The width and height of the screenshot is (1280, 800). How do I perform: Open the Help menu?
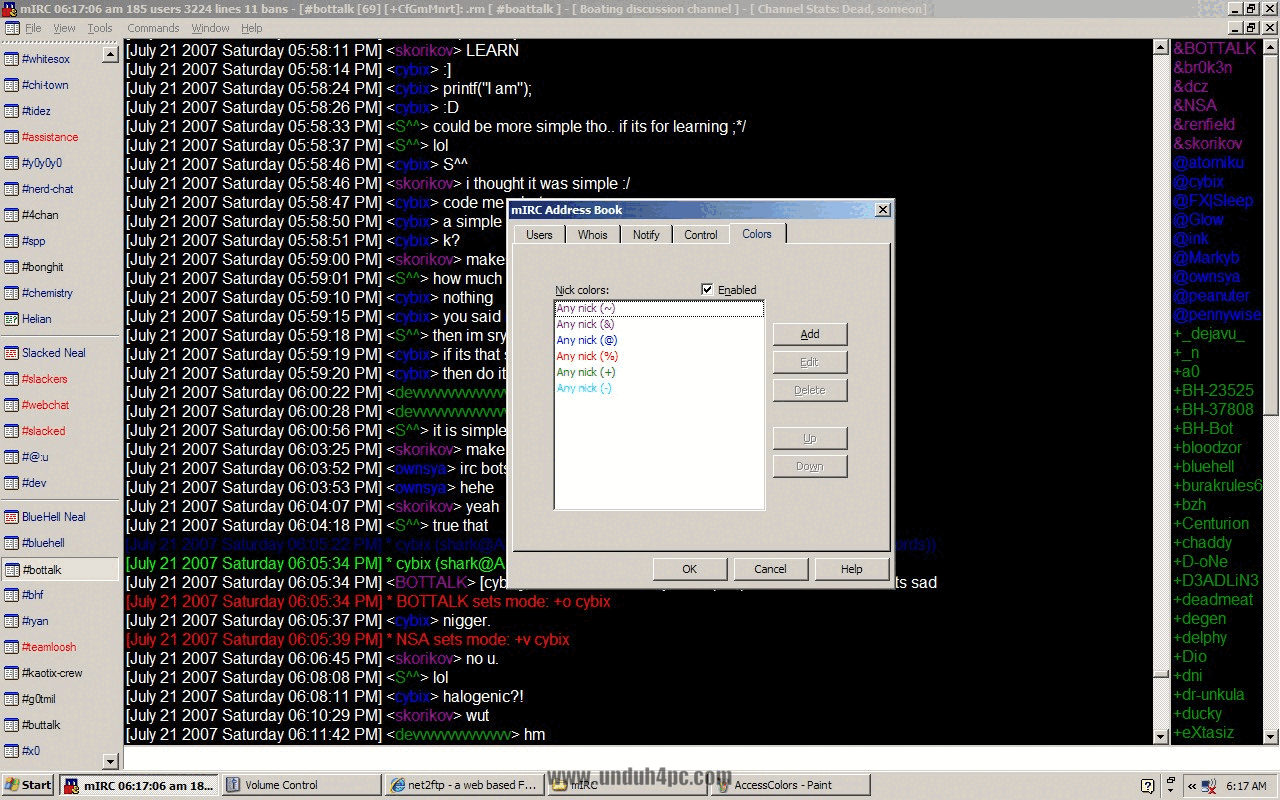pyautogui.click(x=252, y=28)
